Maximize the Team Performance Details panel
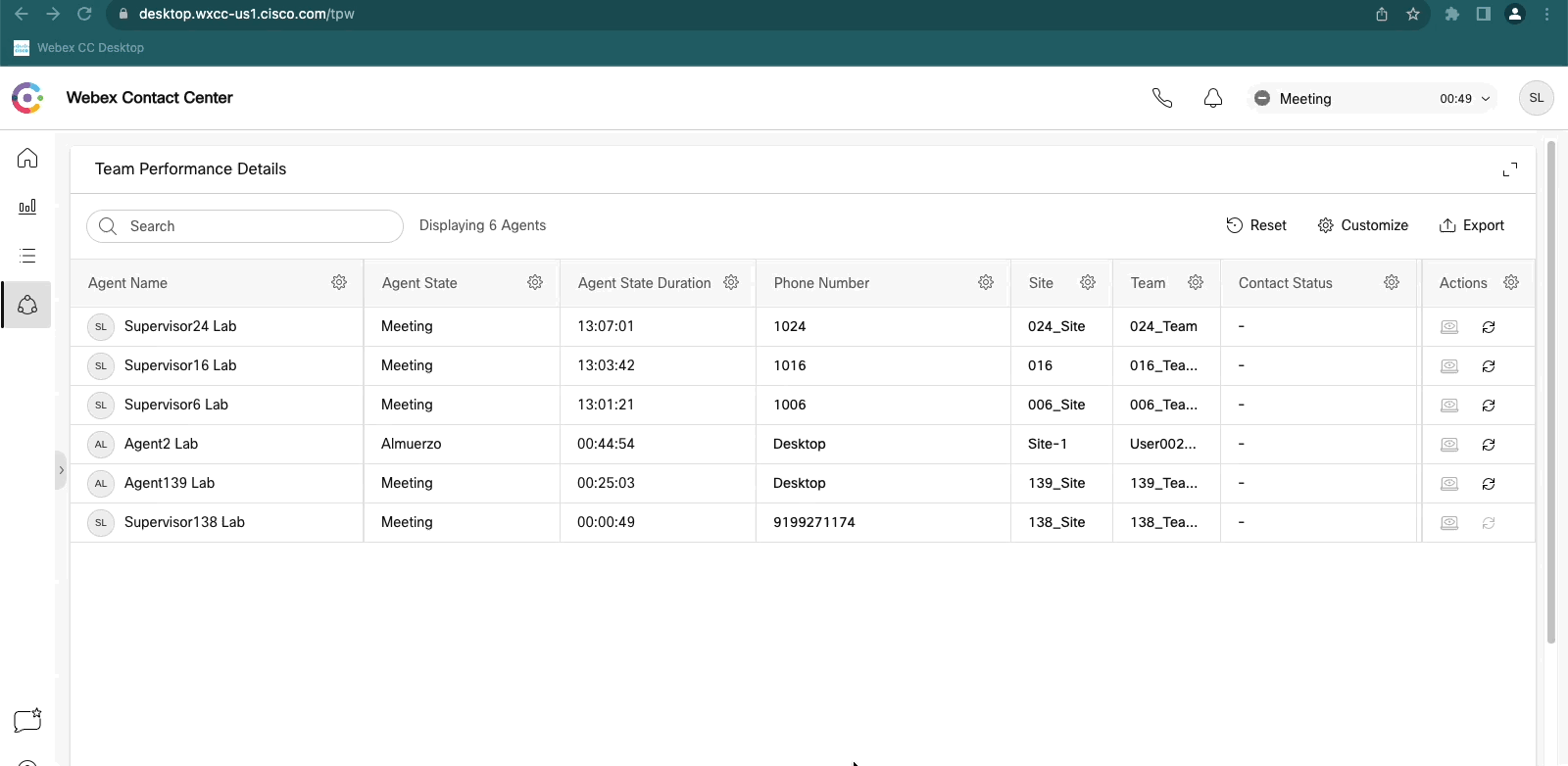Image resolution: width=1568 pixels, height=766 pixels. (x=1509, y=169)
